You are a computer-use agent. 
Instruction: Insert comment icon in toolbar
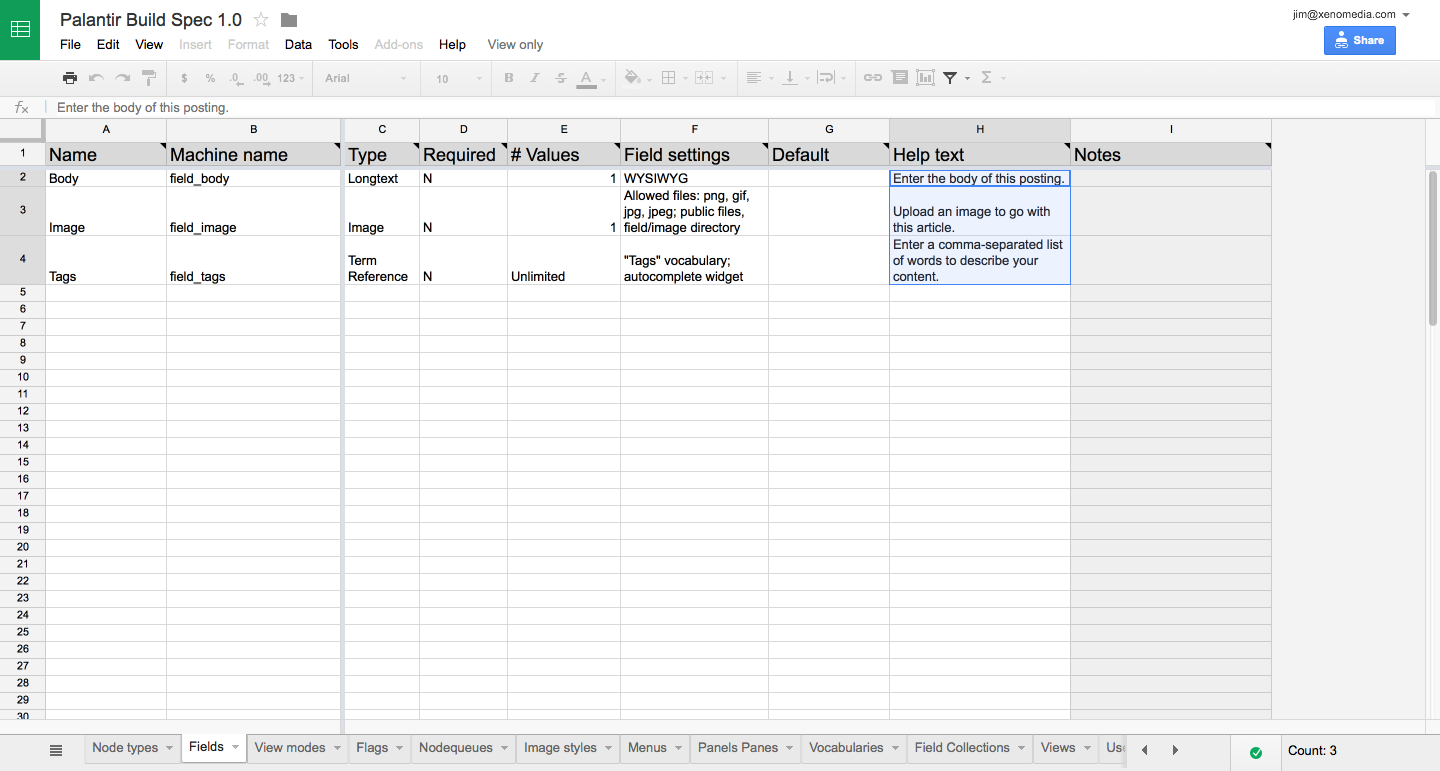pos(899,78)
